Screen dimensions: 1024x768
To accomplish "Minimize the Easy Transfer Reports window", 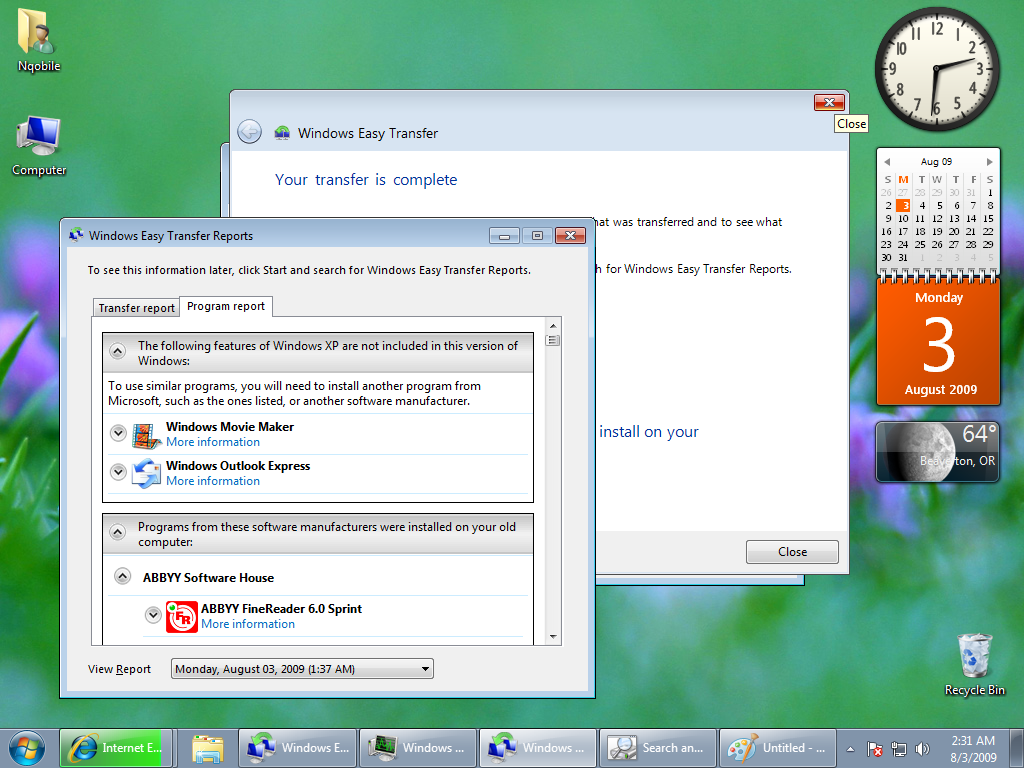I will click(504, 236).
